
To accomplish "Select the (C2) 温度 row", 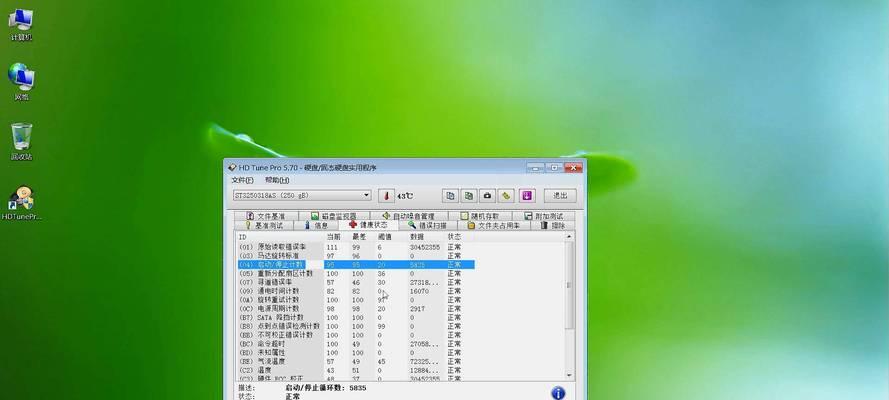I will [x=355, y=371].
